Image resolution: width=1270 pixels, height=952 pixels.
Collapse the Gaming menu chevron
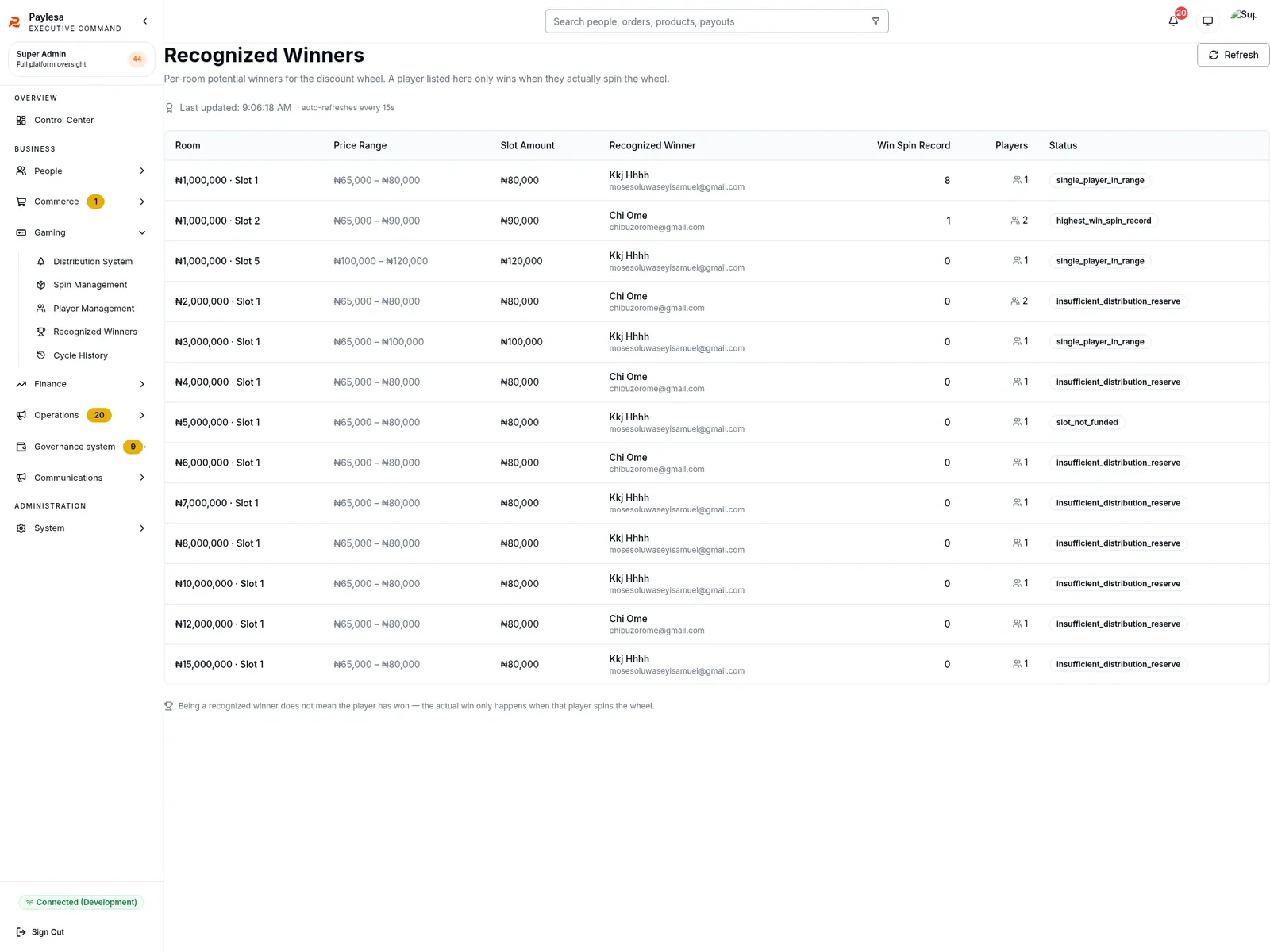[142, 232]
